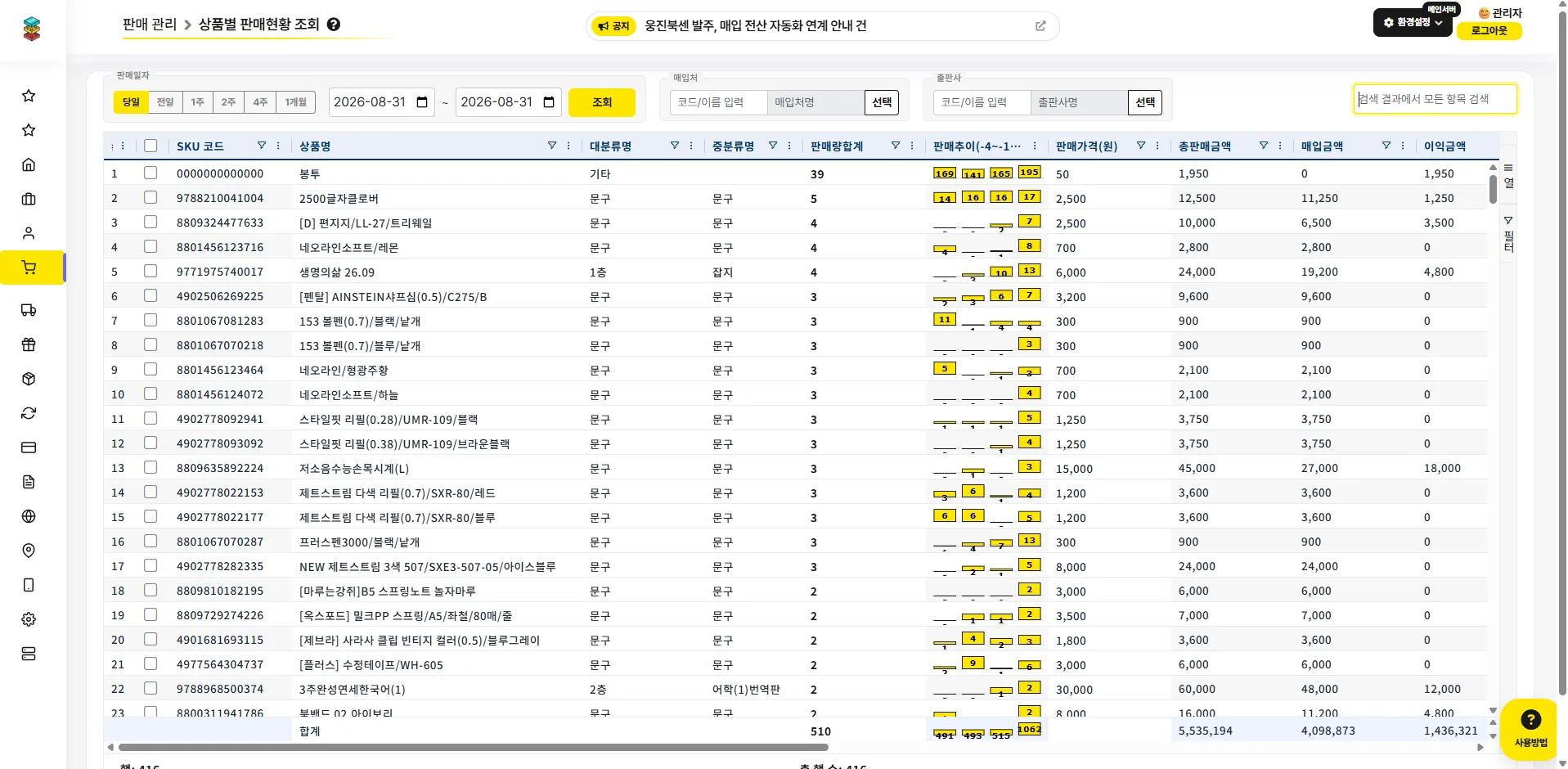Open the SKU 코드 column filter
The height and width of the screenshot is (769, 1568).
click(x=262, y=146)
